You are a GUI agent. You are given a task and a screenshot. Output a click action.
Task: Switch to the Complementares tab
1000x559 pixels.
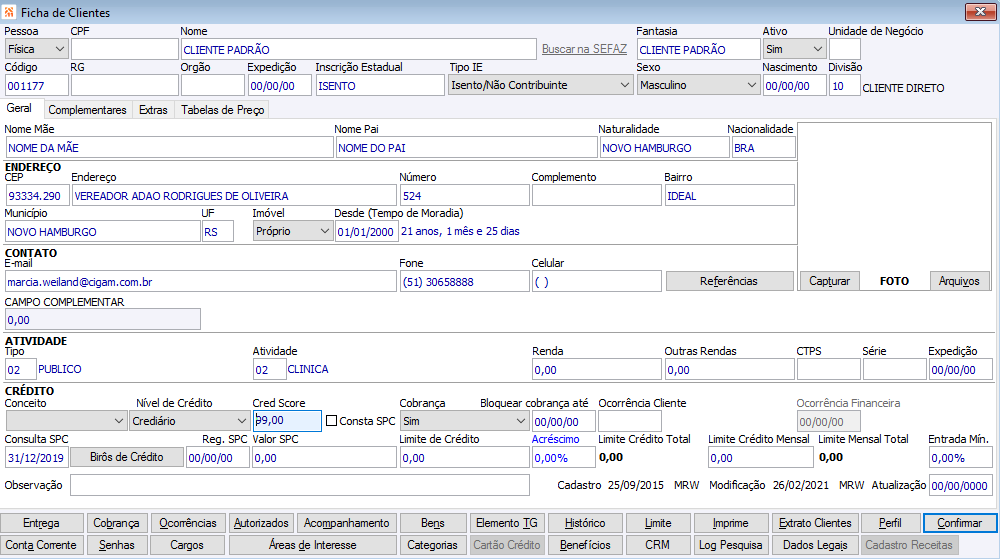[x=87, y=110]
